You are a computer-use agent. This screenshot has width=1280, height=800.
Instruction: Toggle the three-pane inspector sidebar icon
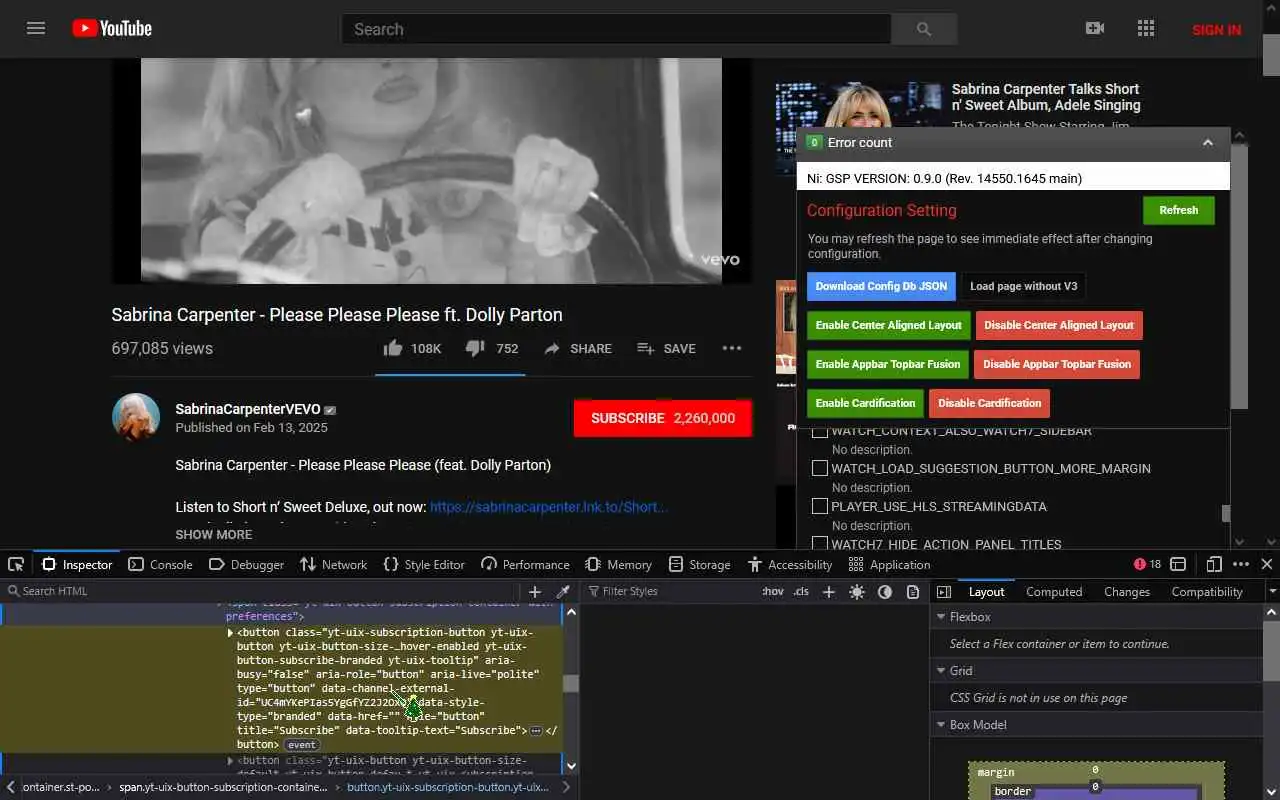[943, 591]
